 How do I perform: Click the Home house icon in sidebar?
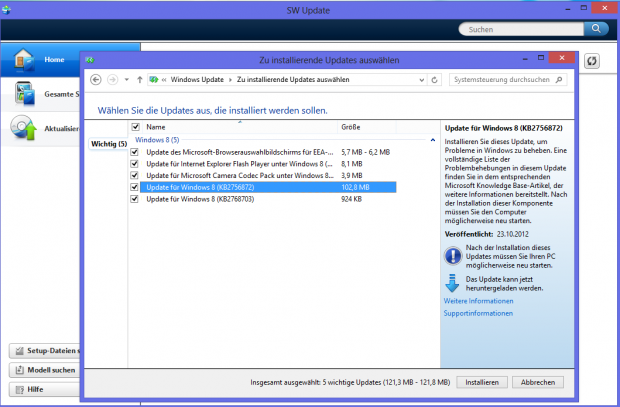23,60
